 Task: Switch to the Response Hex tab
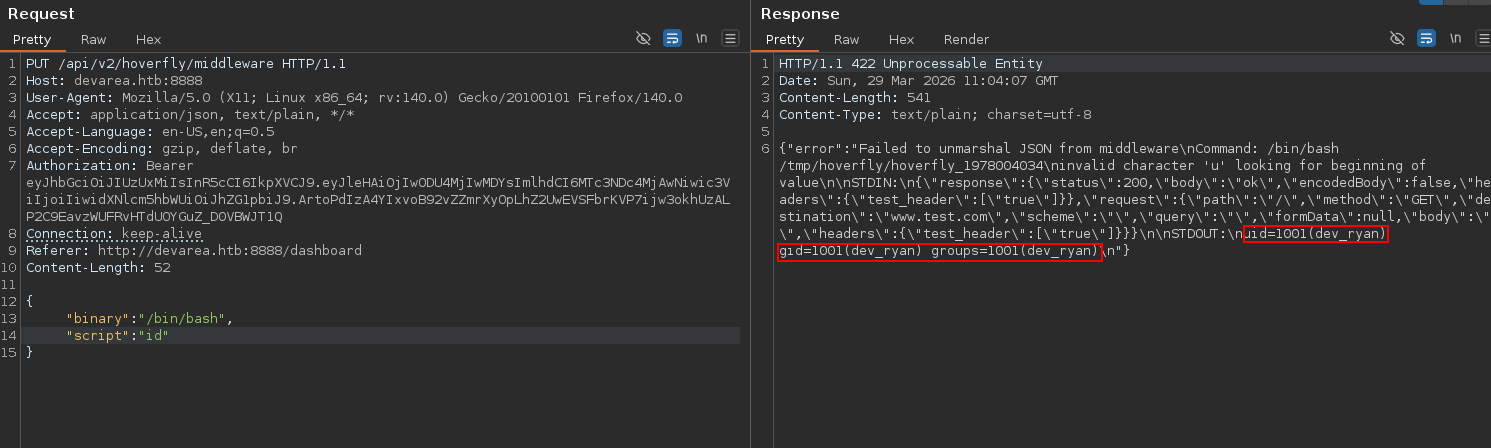tap(901, 40)
